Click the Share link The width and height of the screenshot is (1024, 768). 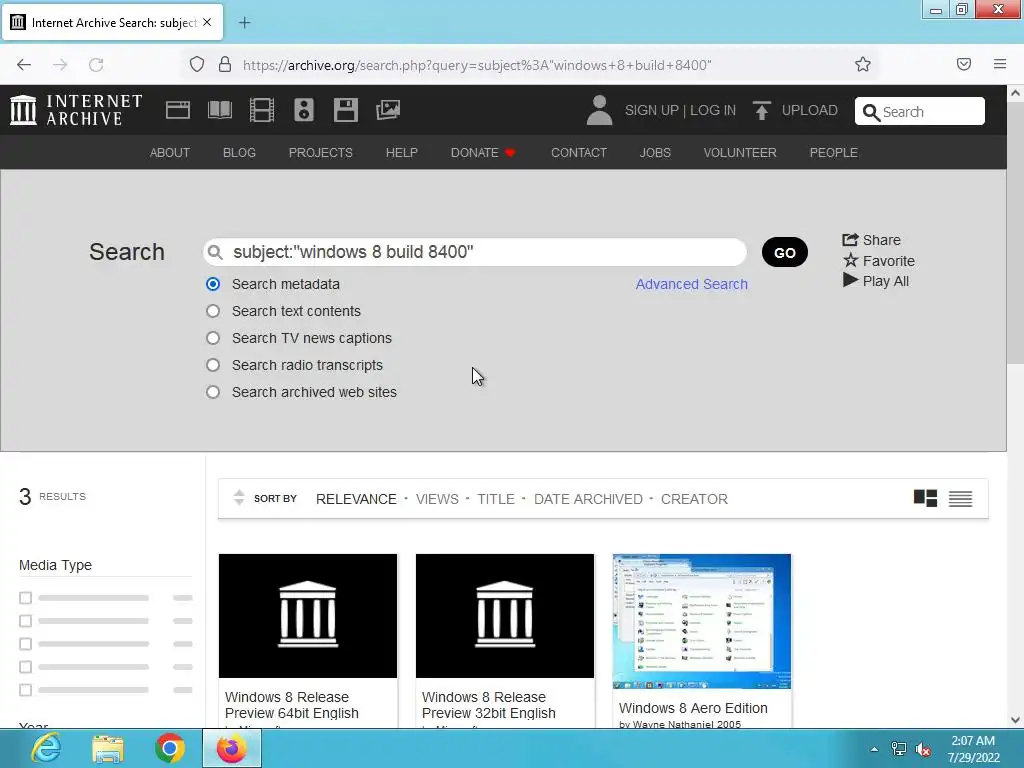871,240
